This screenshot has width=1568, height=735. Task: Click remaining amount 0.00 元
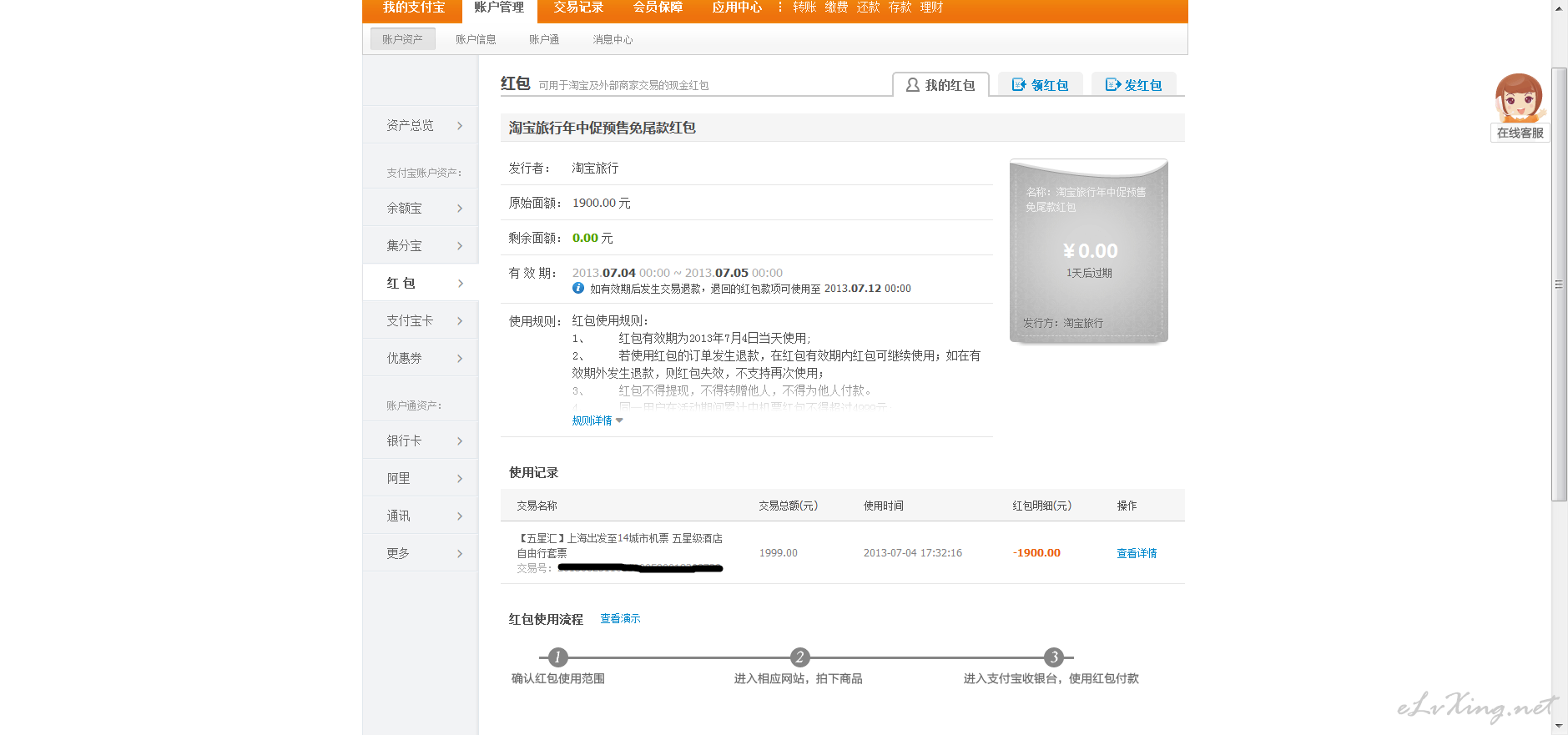(592, 239)
